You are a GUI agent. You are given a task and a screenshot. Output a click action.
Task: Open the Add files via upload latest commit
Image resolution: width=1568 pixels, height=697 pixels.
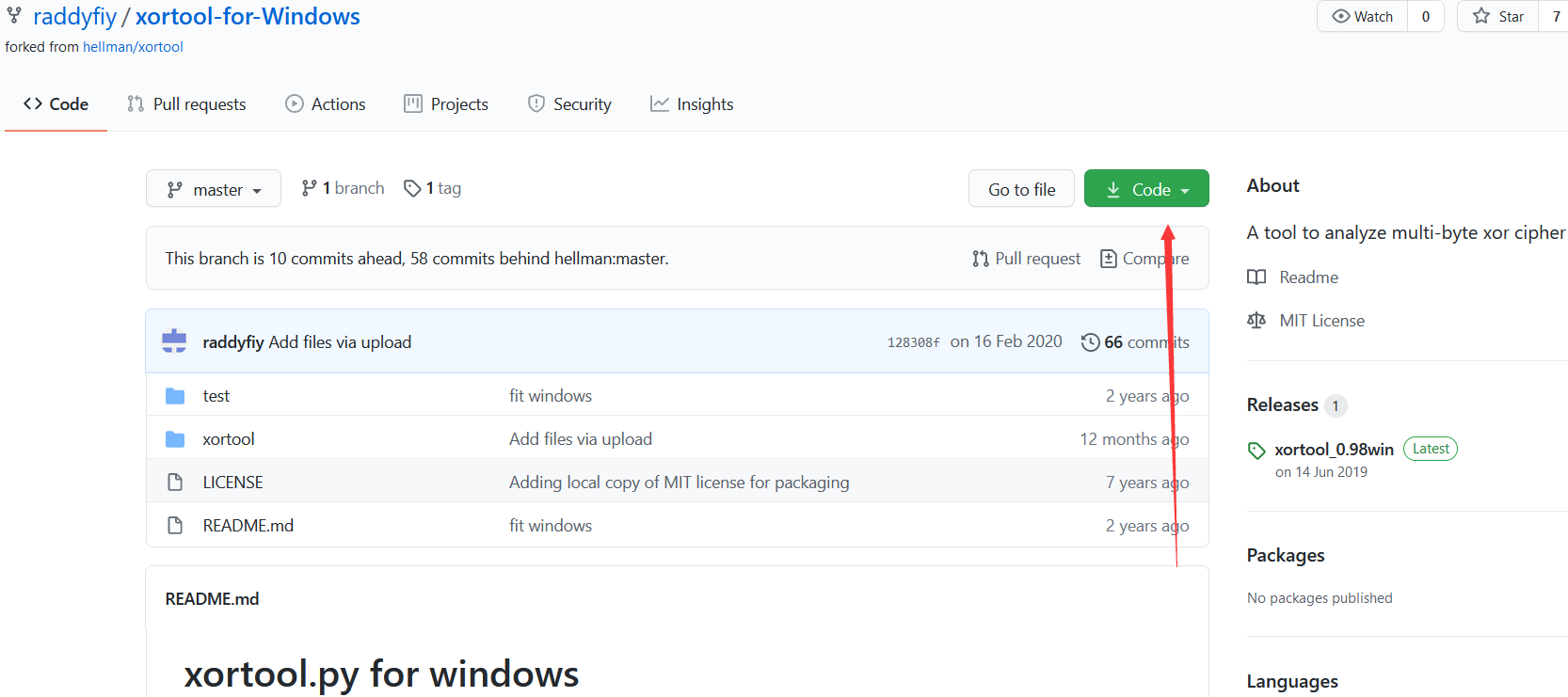click(x=340, y=342)
